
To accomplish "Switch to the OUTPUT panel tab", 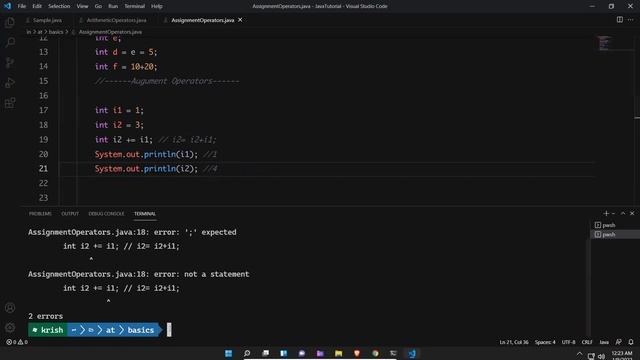I will (70, 213).
